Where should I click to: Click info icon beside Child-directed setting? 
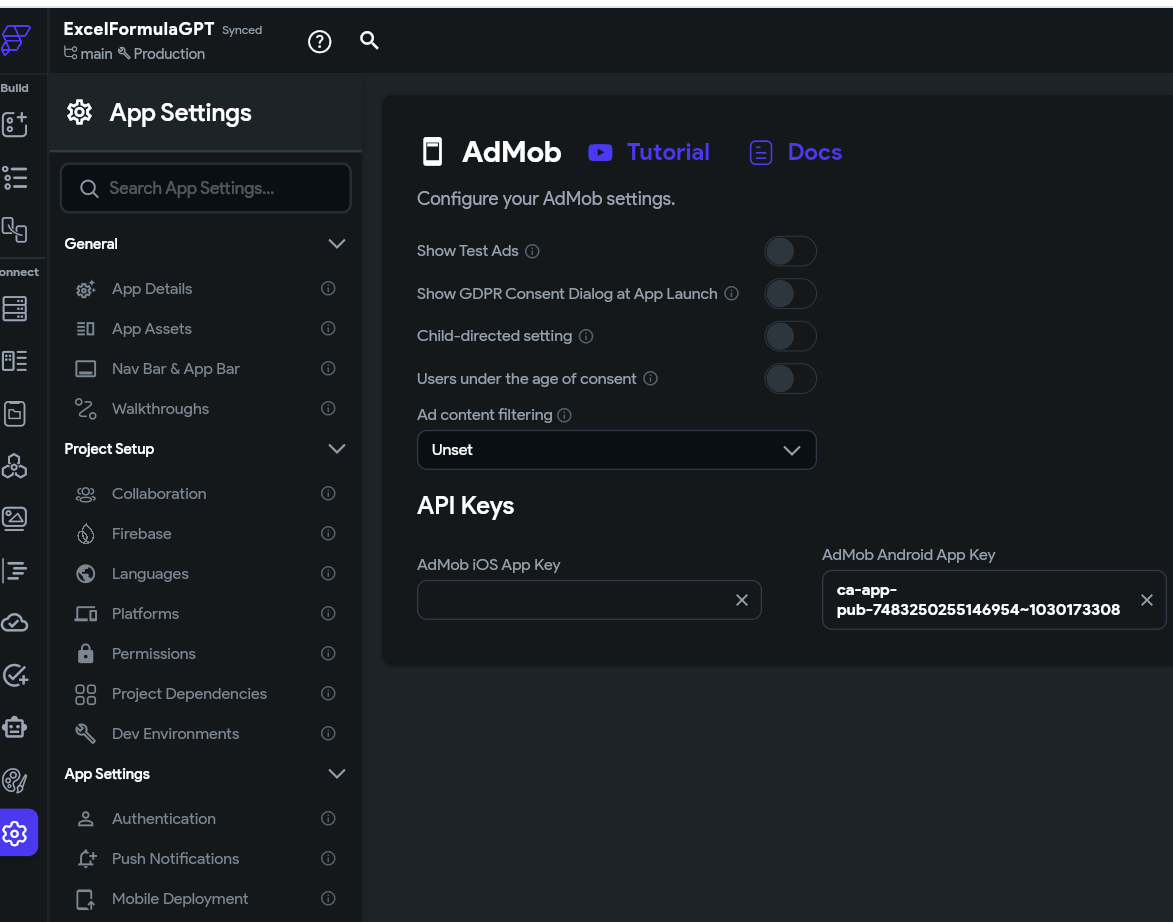(x=586, y=336)
